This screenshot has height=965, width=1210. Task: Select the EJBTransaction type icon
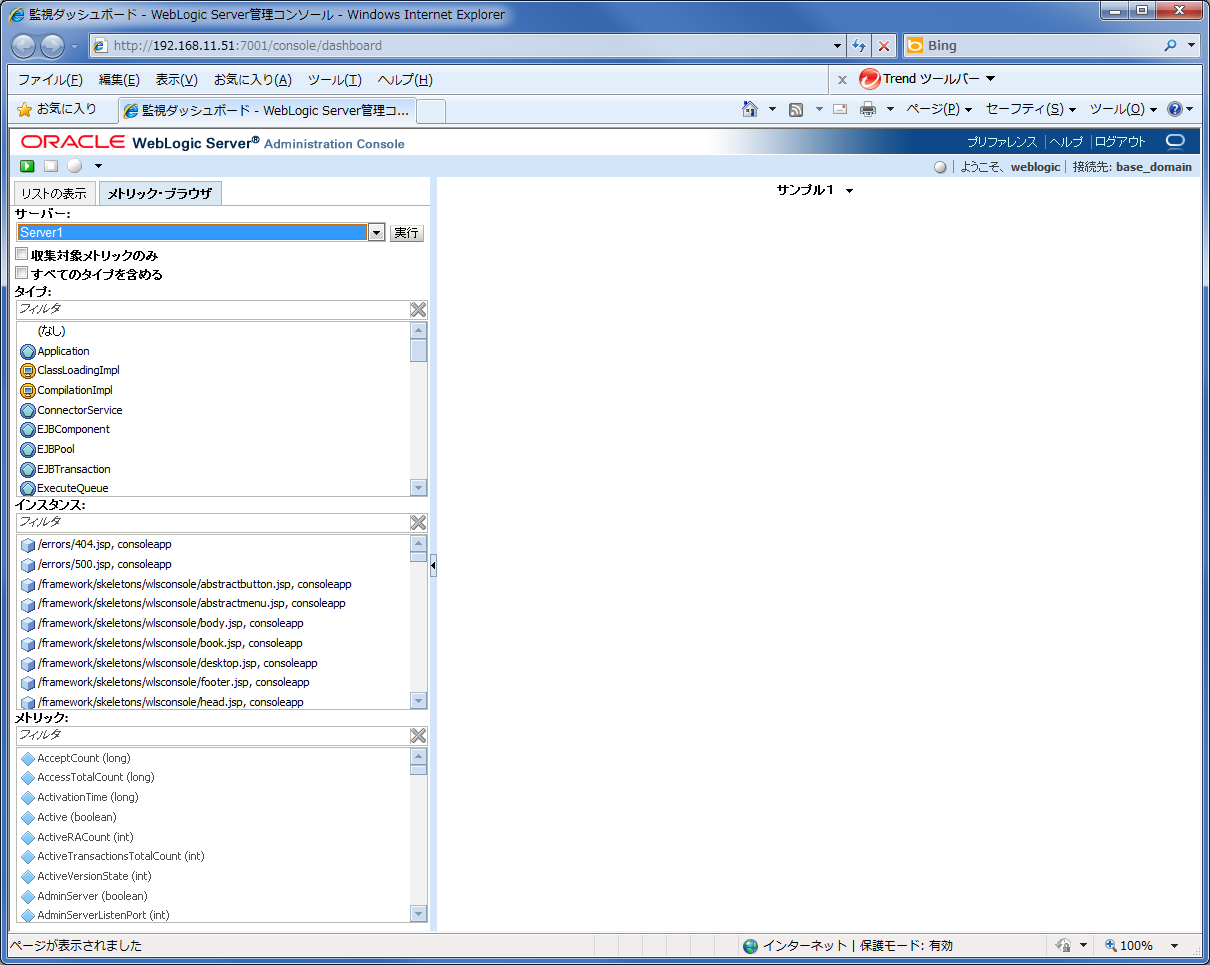(x=28, y=470)
